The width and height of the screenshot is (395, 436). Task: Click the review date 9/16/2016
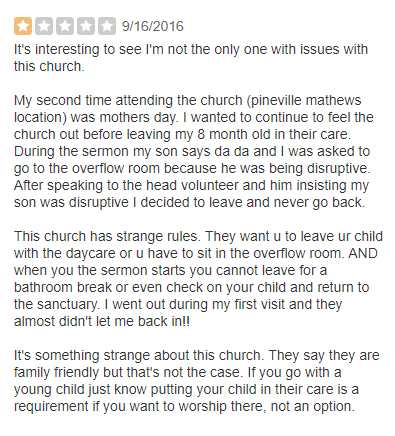click(153, 26)
